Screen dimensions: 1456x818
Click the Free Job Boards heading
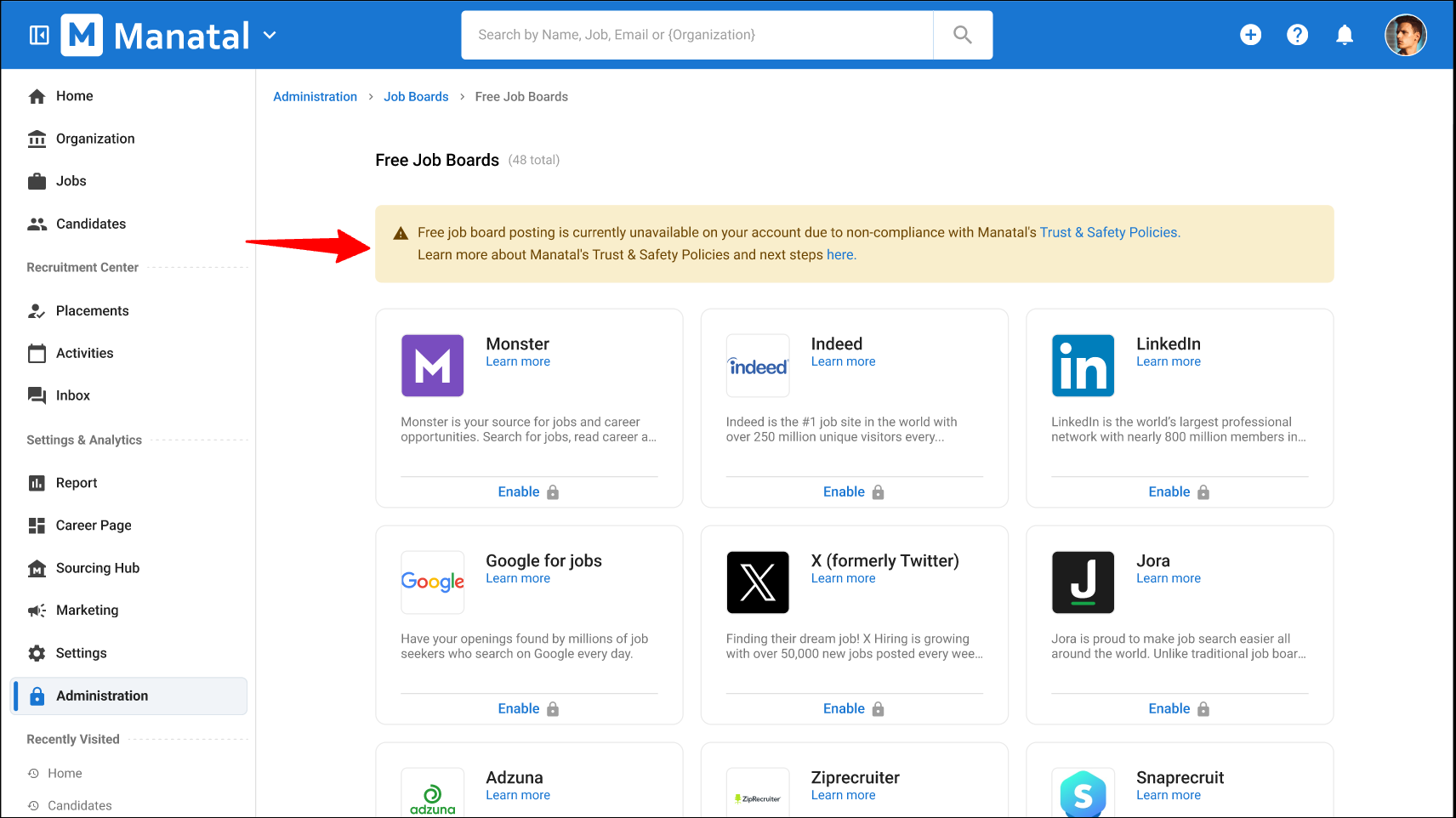coord(437,160)
